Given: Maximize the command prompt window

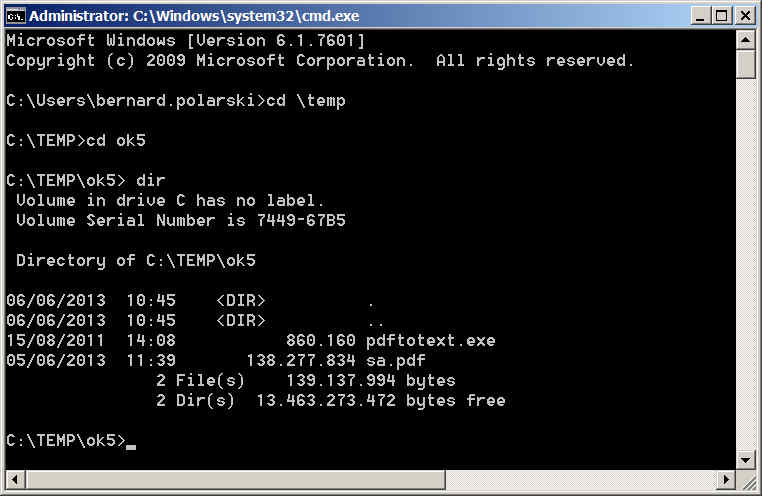Looking at the screenshot, I should click(x=722, y=15).
